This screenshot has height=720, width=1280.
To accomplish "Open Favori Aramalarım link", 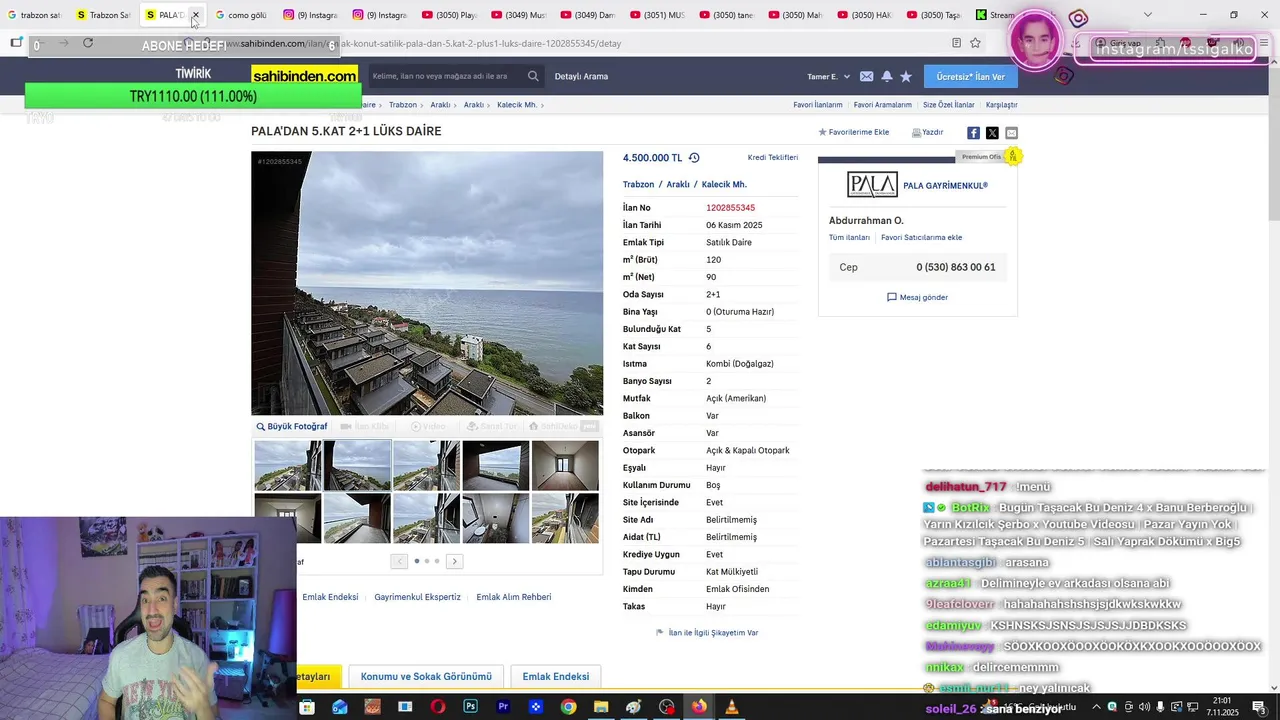I will 883,105.
